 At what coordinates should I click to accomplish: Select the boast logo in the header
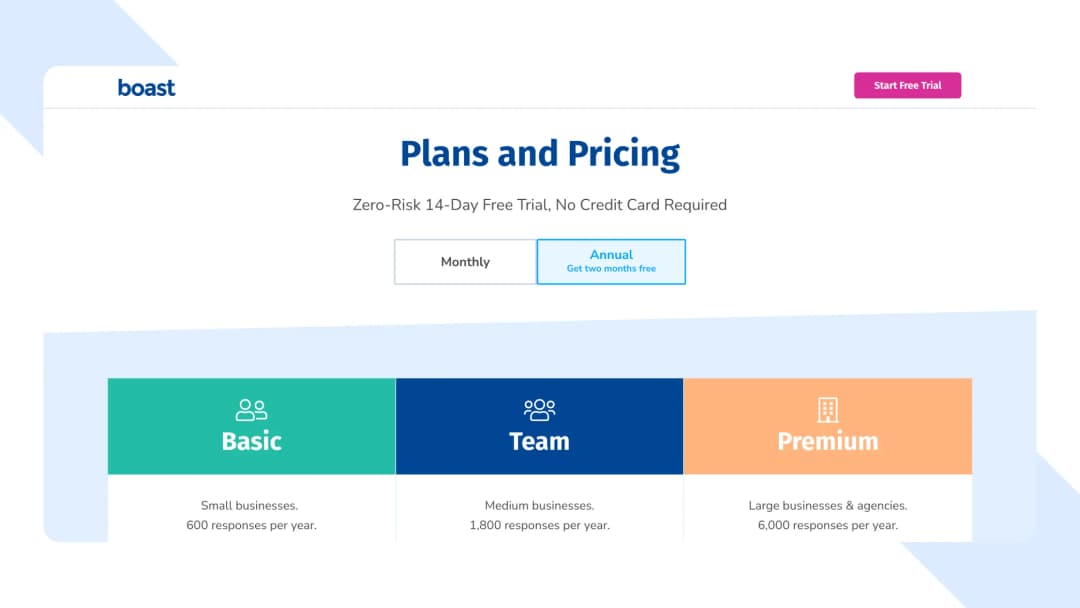tap(146, 88)
